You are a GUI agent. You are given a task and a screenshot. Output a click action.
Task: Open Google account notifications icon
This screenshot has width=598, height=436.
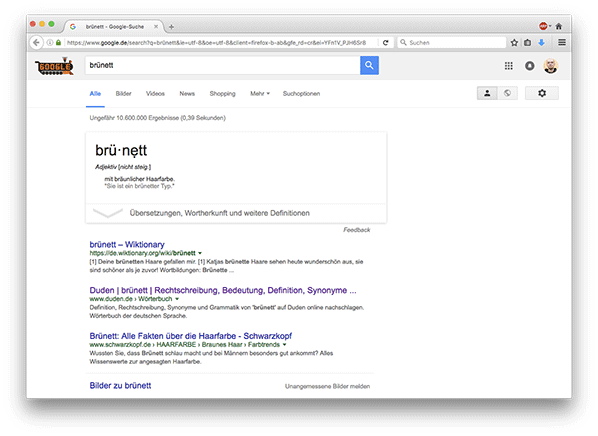click(x=529, y=66)
